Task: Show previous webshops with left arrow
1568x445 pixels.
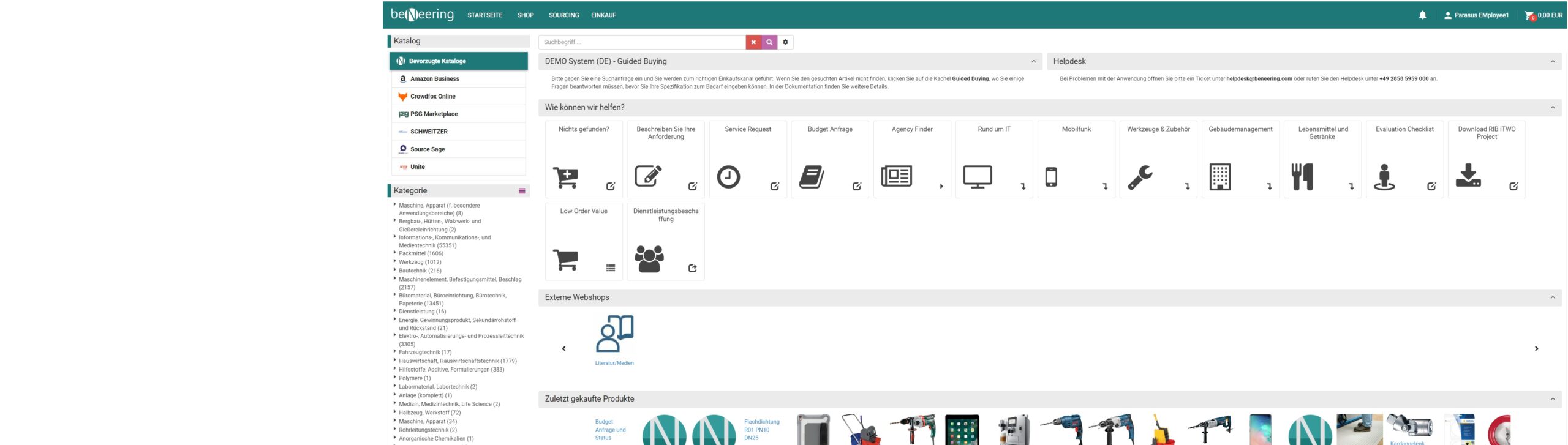Action: (x=564, y=349)
